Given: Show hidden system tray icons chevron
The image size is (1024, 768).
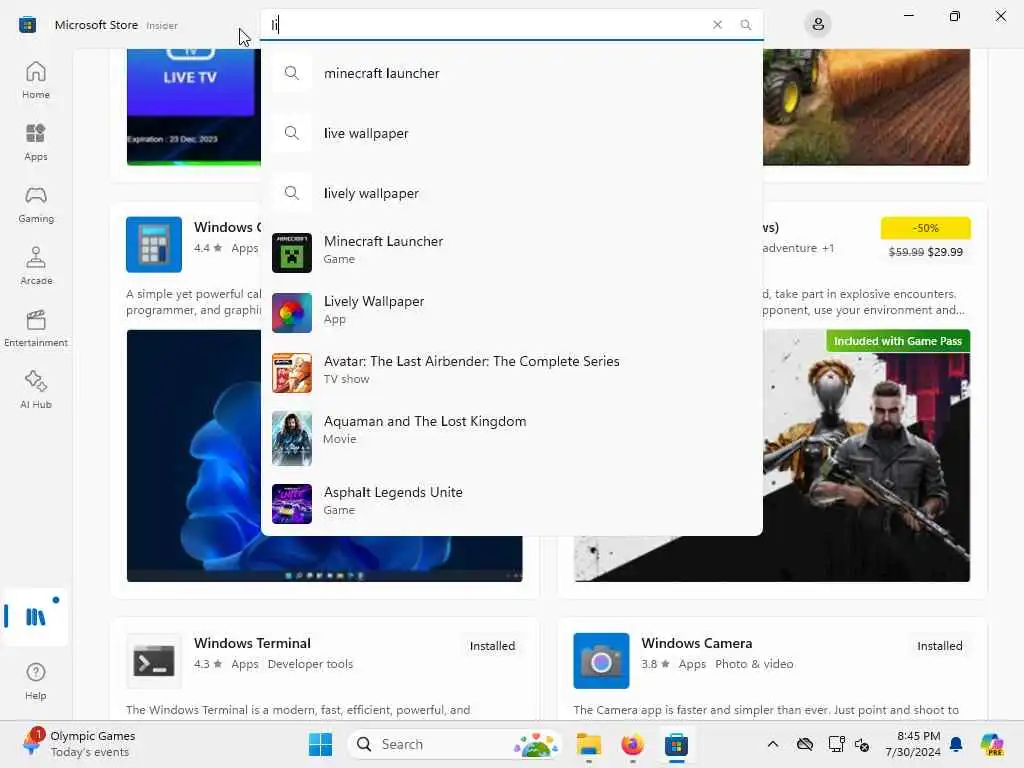Looking at the screenshot, I should click(773, 744).
